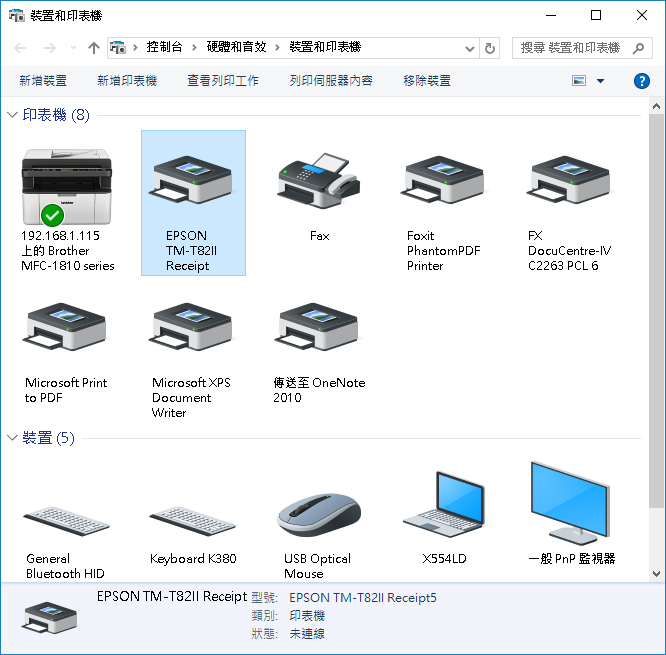Click 移除裝置 in the command bar
Image resolution: width=666 pixels, height=655 pixels.
pyautogui.click(x=427, y=81)
